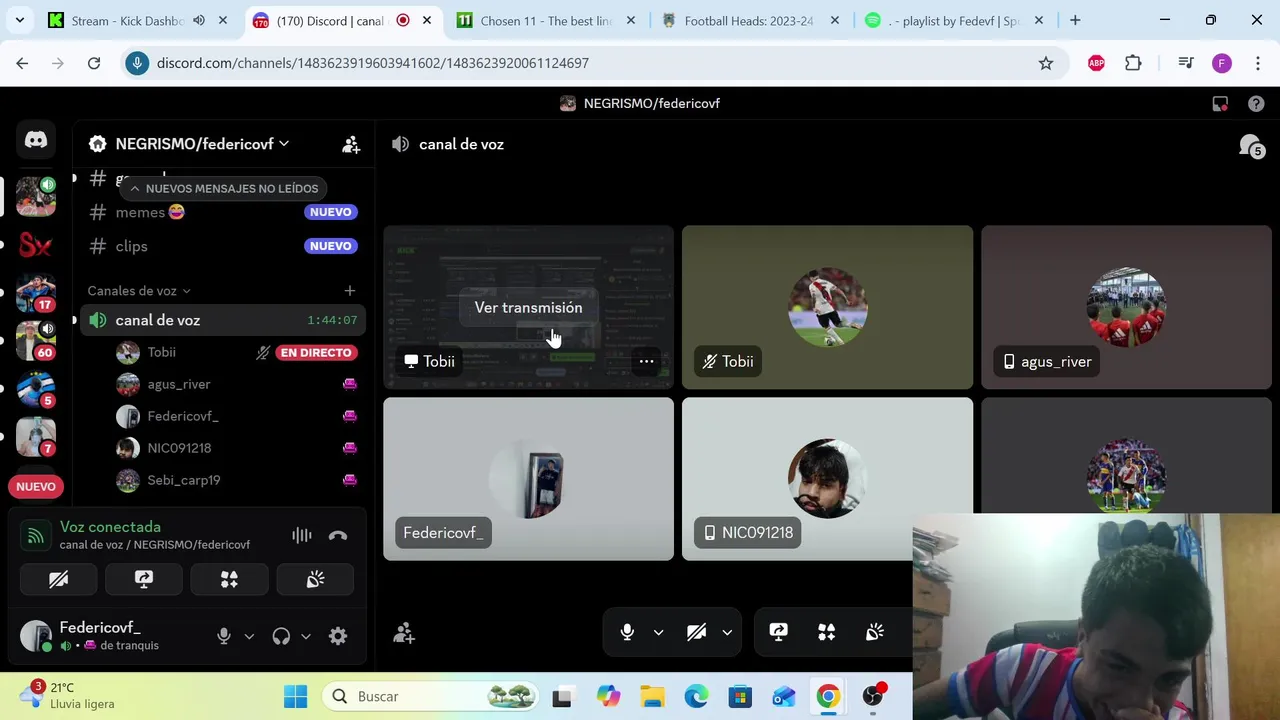Open the member list icon showing 5
The height and width of the screenshot is (720, 1280).
(x=1251, y=147)
